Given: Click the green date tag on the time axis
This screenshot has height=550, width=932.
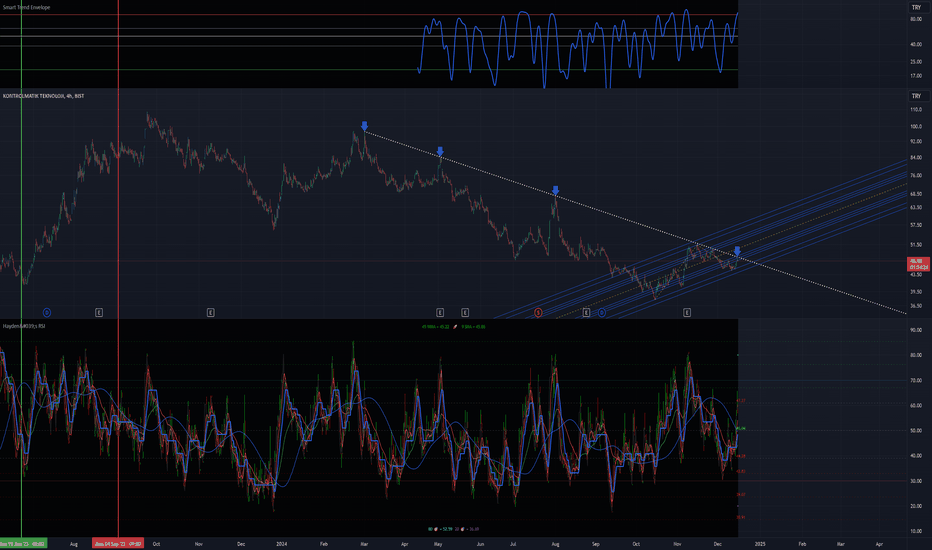Looking at the screenshot, I should point(23,544).
